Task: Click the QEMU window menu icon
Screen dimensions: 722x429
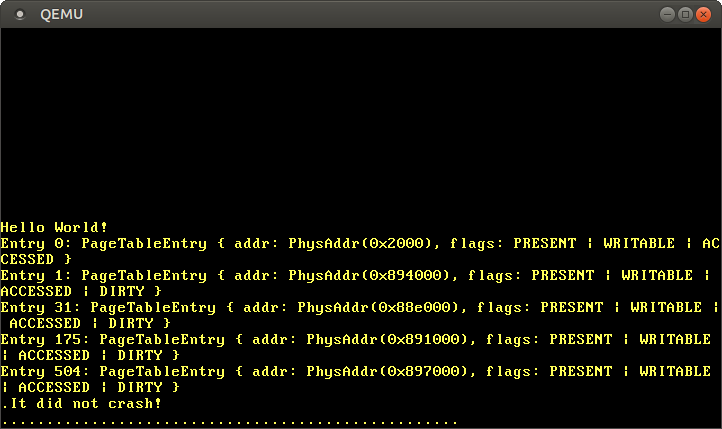Action: (x=20, y=14)
